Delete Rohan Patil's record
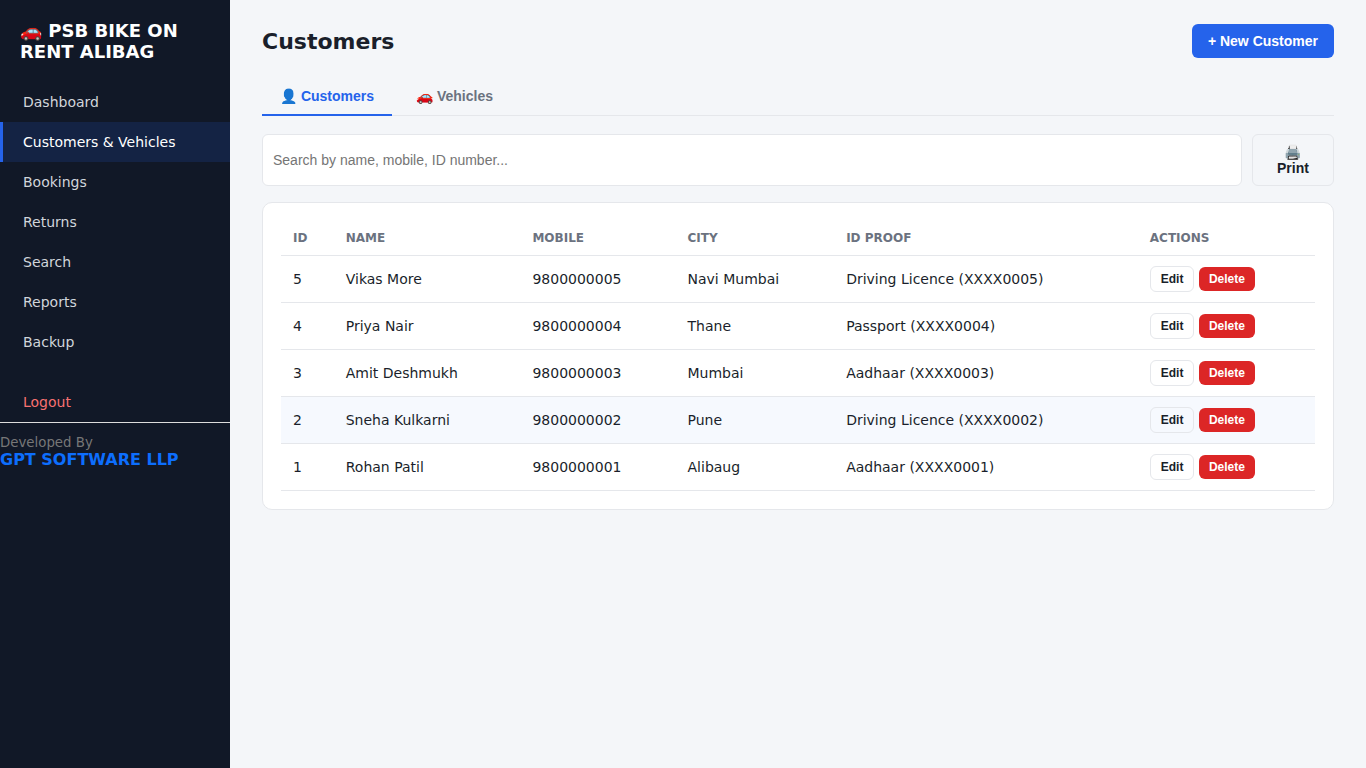This screenshot has height=768, width=1366. [1227, 467]
